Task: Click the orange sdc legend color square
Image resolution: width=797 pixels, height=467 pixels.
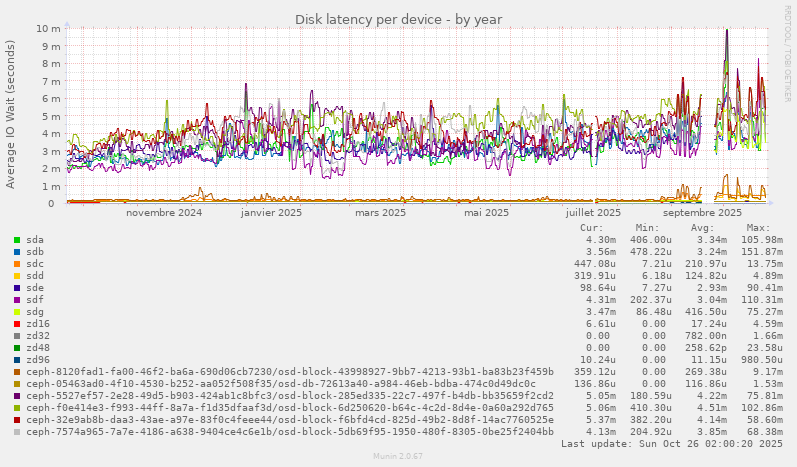Action: point(17,264)
